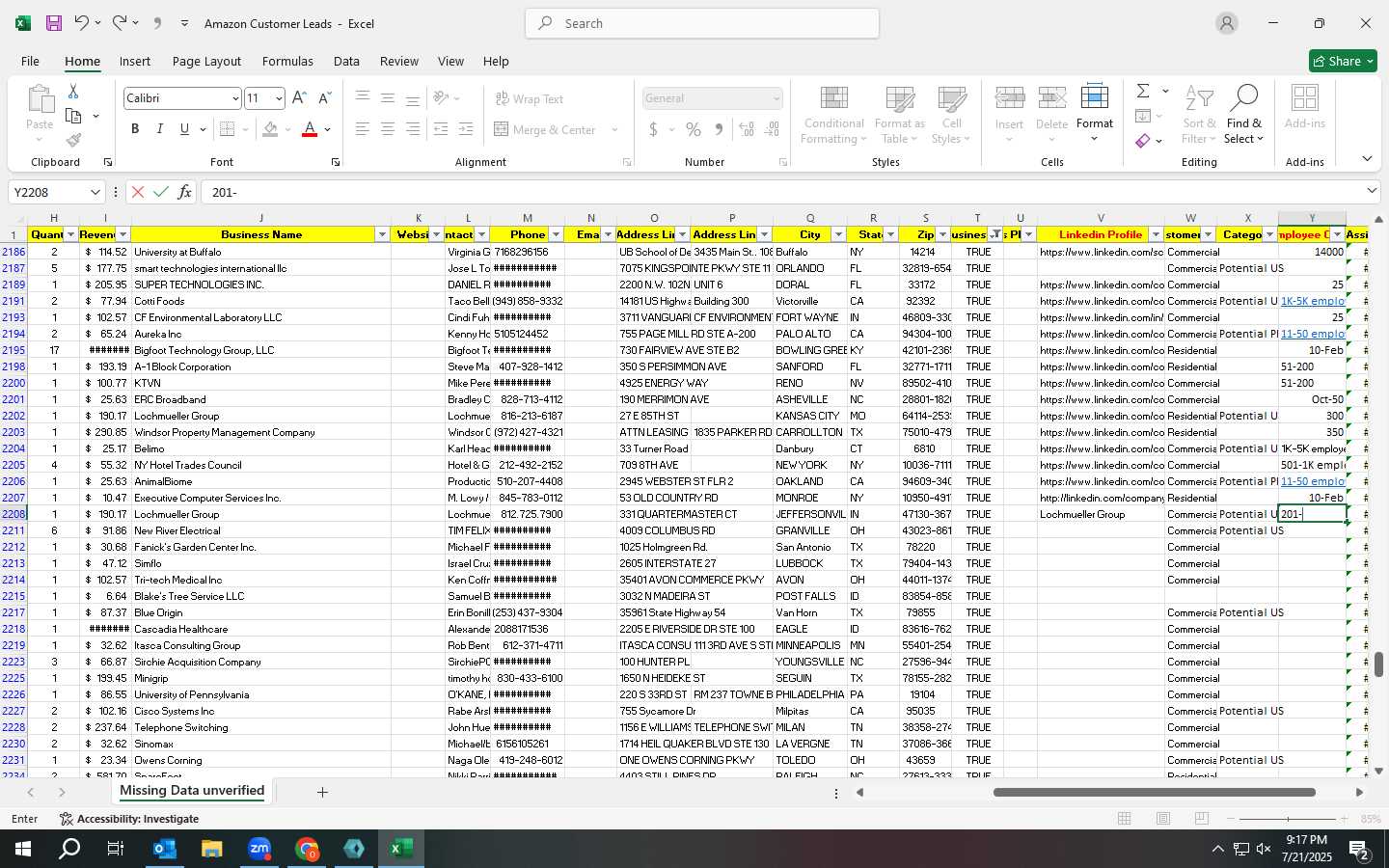The height and width of the screenshot is (868, 1389).
Task: Open the Format cells menu
Action: tap(1094, 114)
